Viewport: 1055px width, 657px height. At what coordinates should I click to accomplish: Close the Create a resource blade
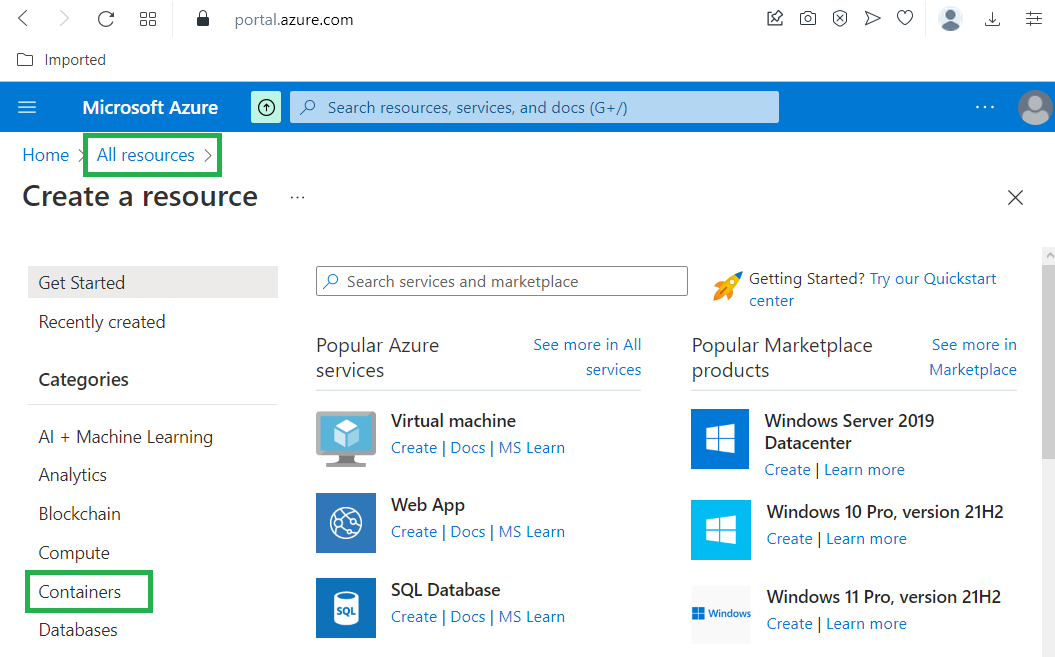pos(1015,198)
